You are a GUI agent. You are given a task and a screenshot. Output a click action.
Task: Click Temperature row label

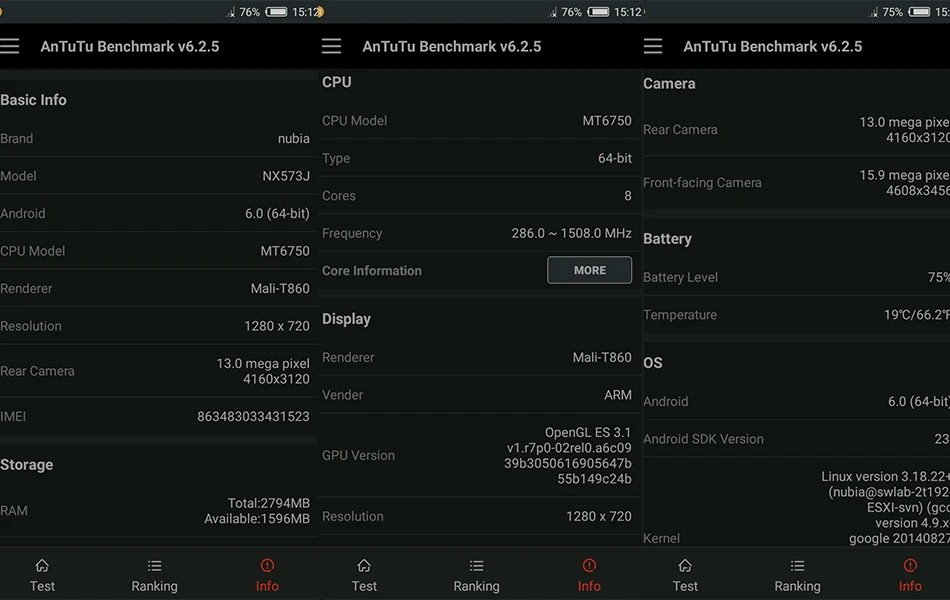[x=680, y=315]
